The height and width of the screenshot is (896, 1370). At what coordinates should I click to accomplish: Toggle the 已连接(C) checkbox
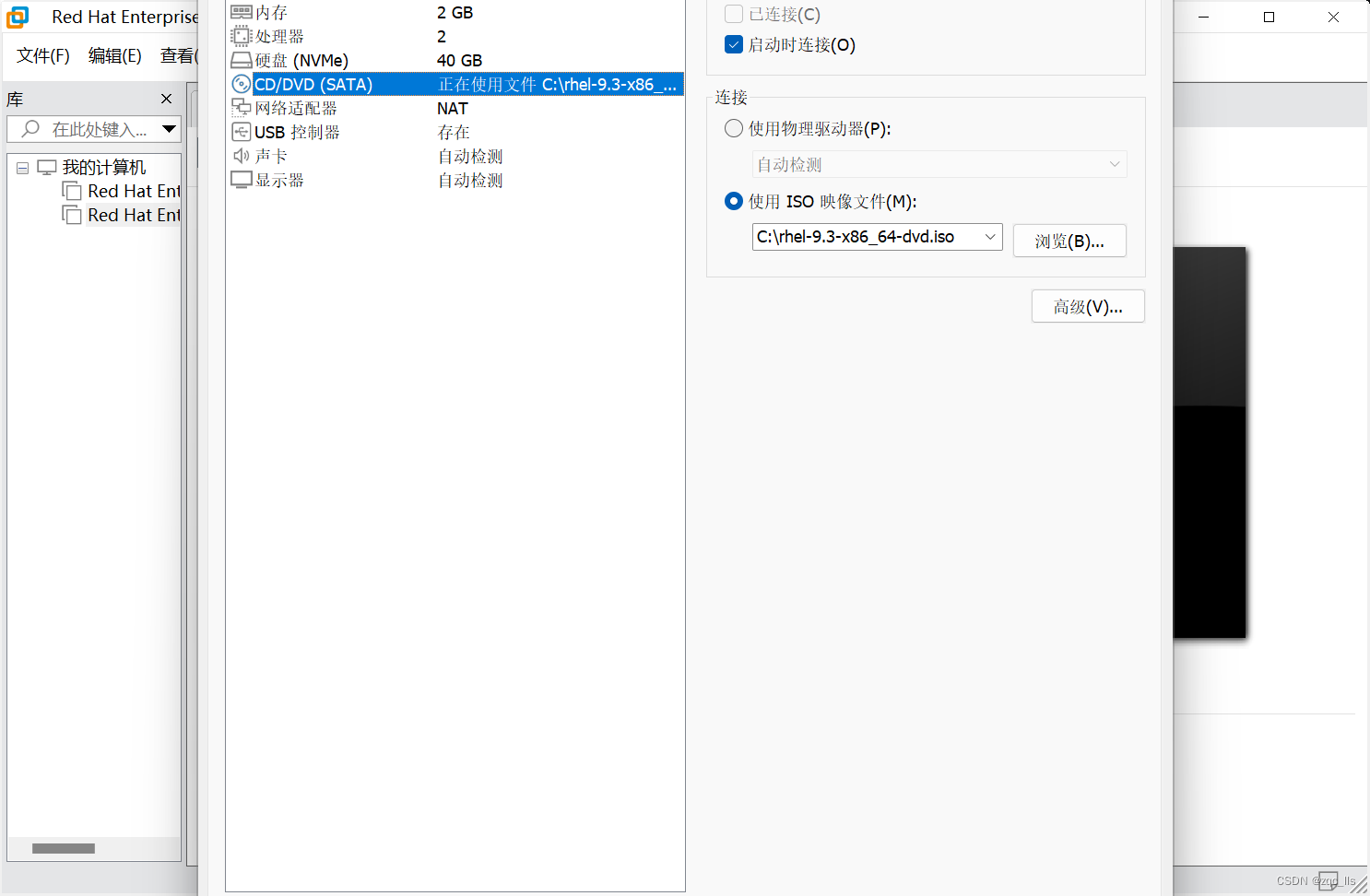click(x=734, y=14)
